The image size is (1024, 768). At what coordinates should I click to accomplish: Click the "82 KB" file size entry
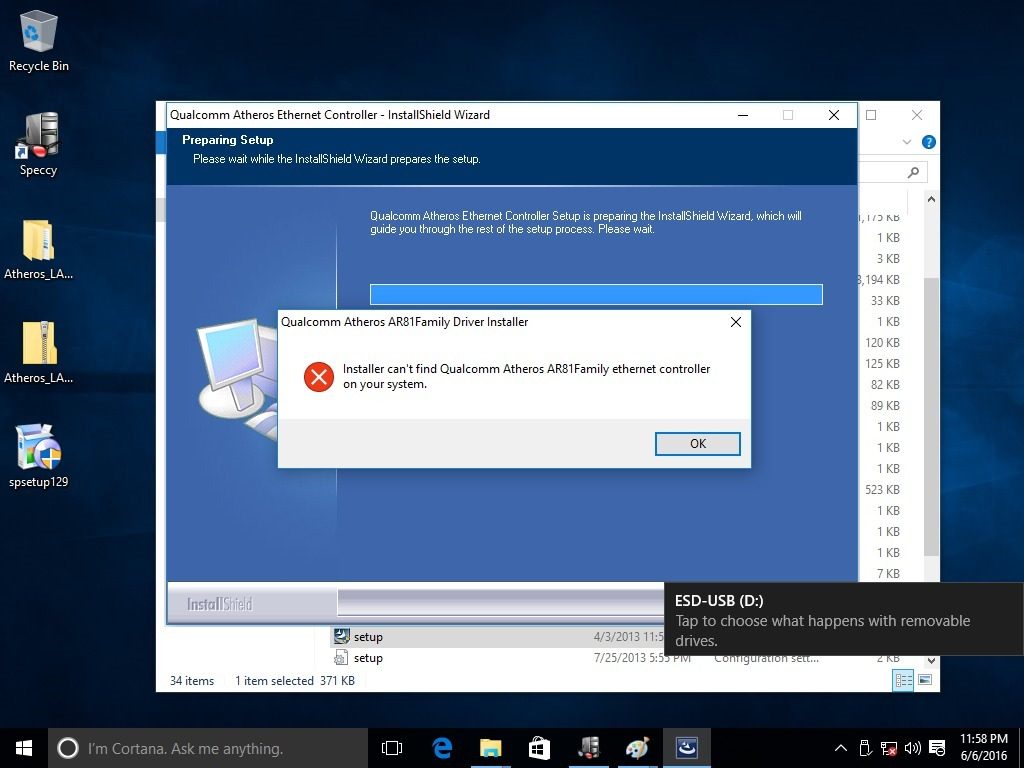tap(885, 385)
